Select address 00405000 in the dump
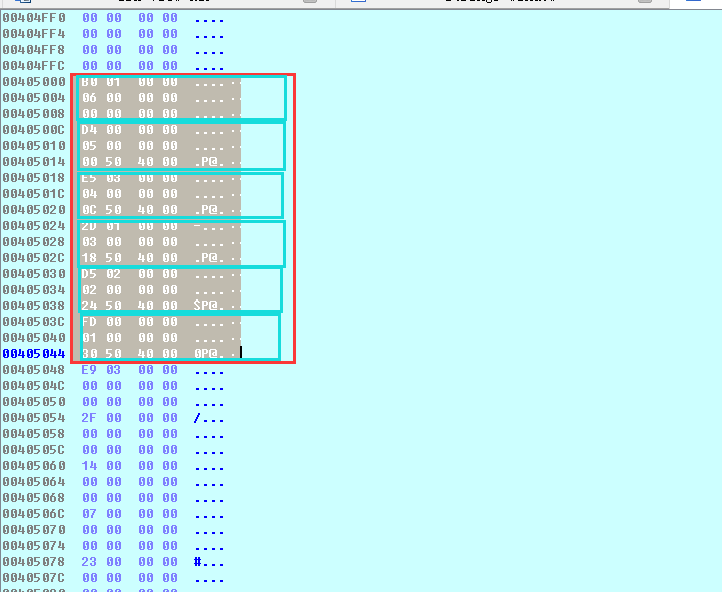Viewport: 722px width, 592px height. click(34, 82)
